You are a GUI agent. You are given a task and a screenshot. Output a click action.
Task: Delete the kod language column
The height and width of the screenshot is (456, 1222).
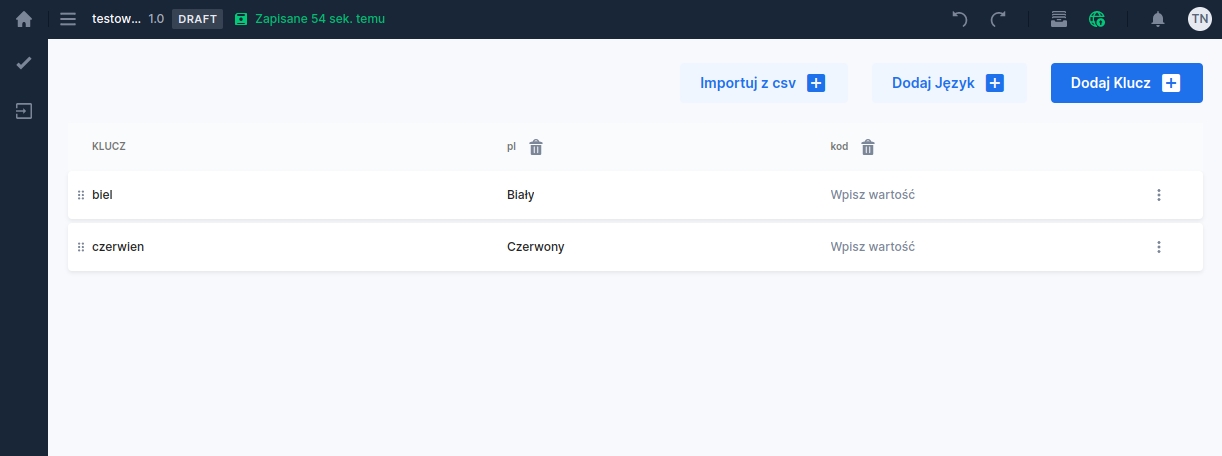tap(868, 147)
